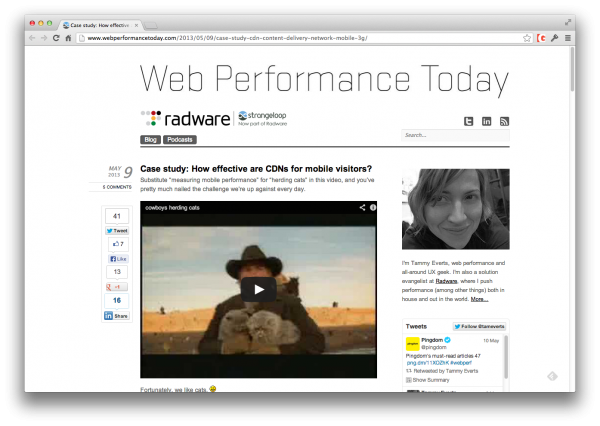Image resolution: width=600 pixels, height=426 pixels.
Task: Open the ping.dm link in the tweet
Action: click(427, 363)
